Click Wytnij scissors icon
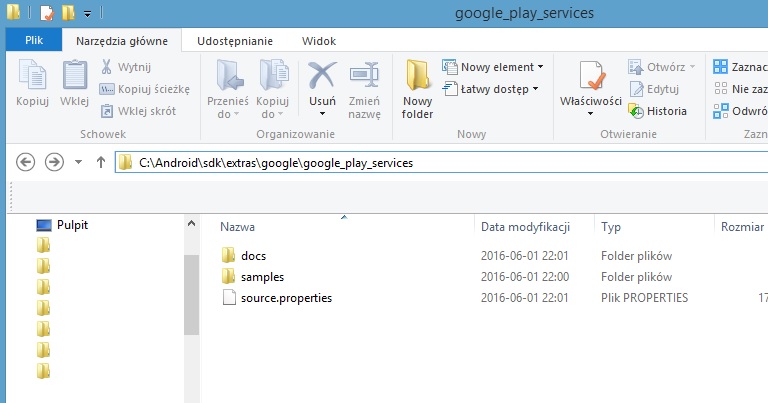768x403 pixels. [106, 67]
